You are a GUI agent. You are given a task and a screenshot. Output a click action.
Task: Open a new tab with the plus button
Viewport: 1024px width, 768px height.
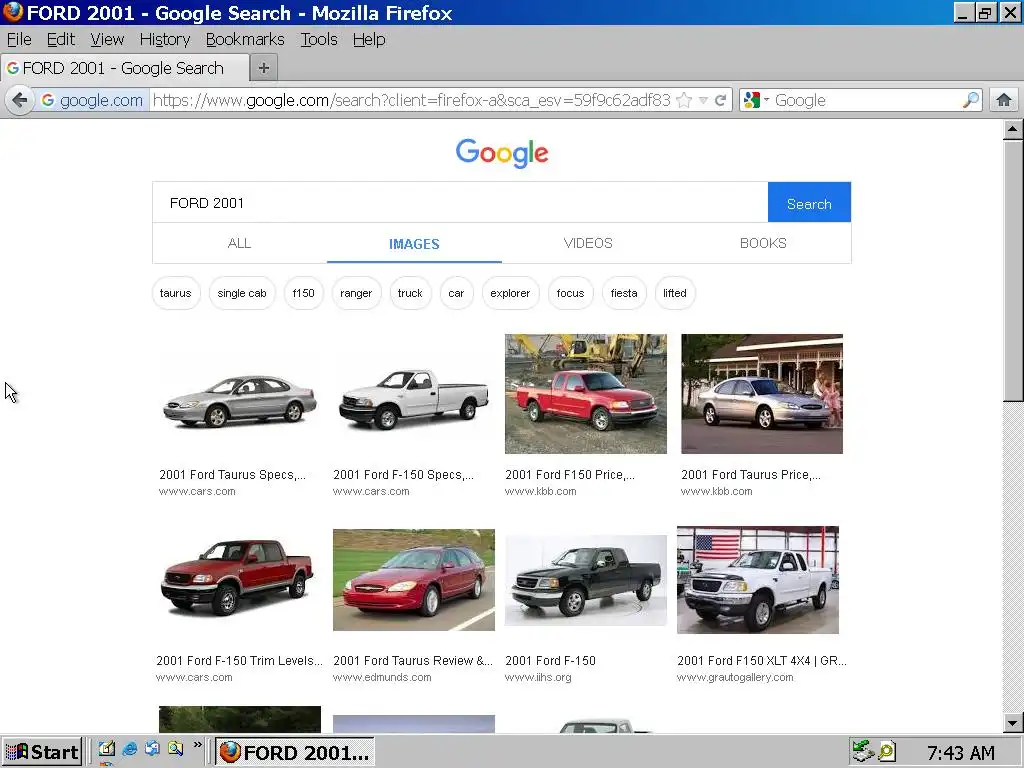pos(264,68)
